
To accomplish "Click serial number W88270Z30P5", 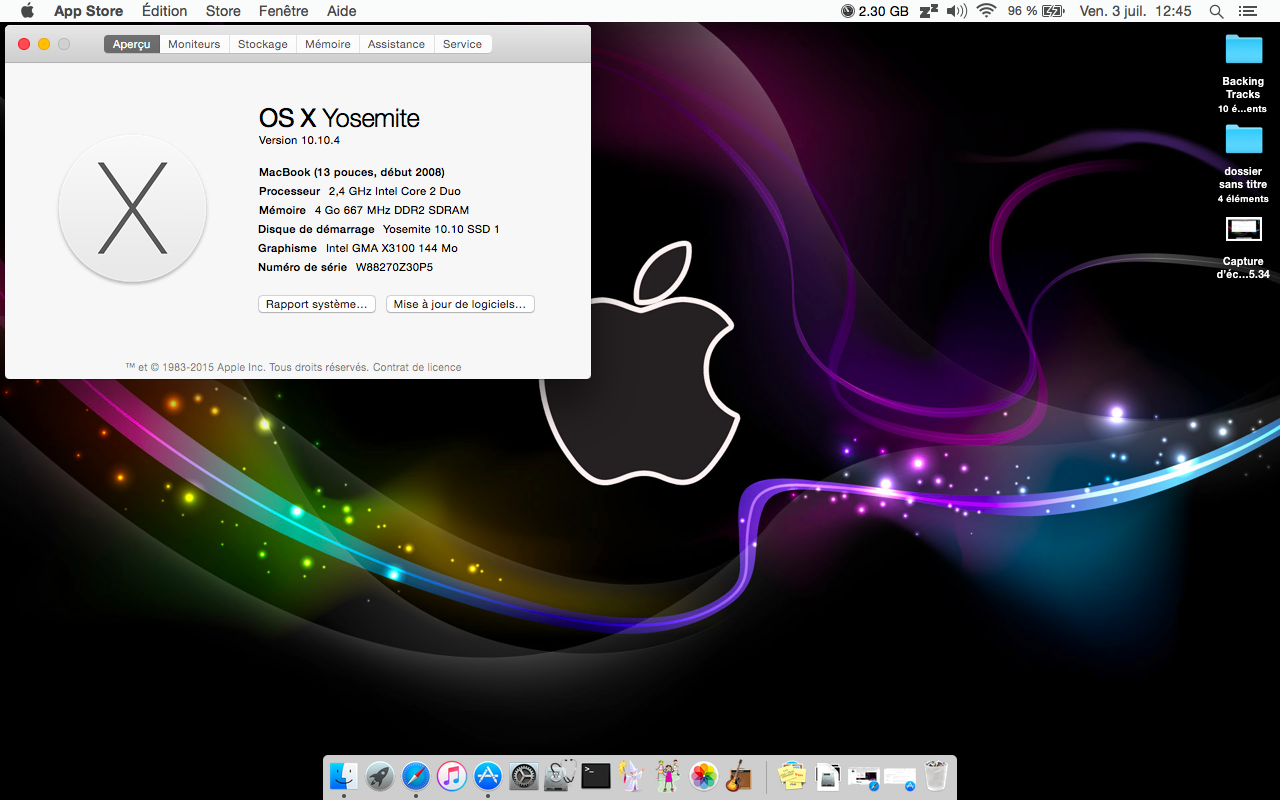I will tap(394, 267).
